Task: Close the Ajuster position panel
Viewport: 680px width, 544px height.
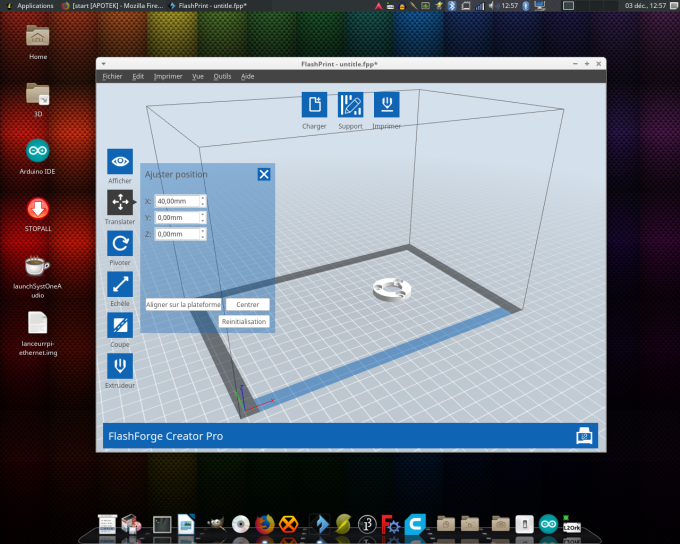Action: tap(264, 174)
